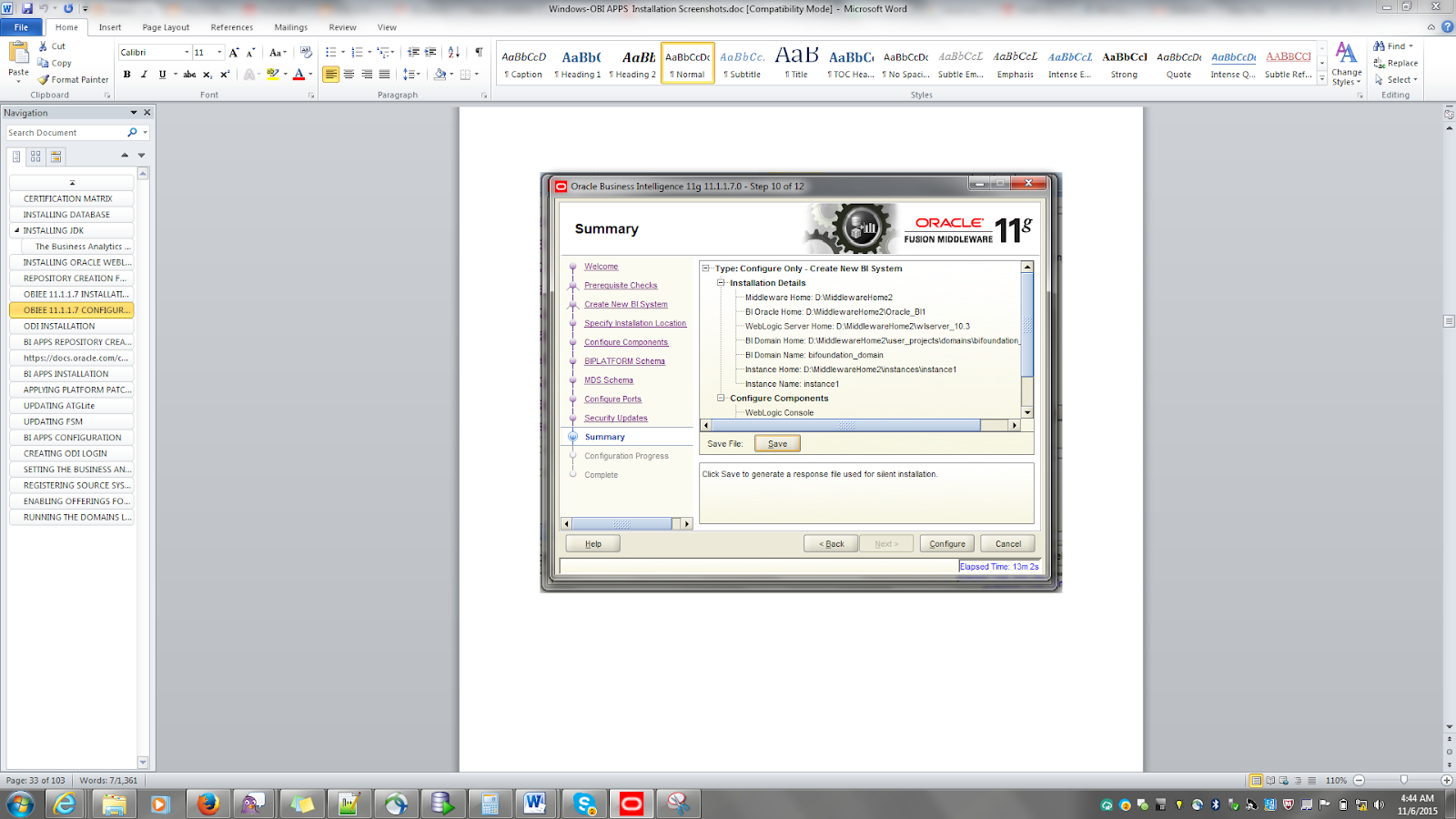Image resolution: width=1456 pixels, height=819 pixels.
Task: Open Word Help question mark
Action: tap(1447, 27)
